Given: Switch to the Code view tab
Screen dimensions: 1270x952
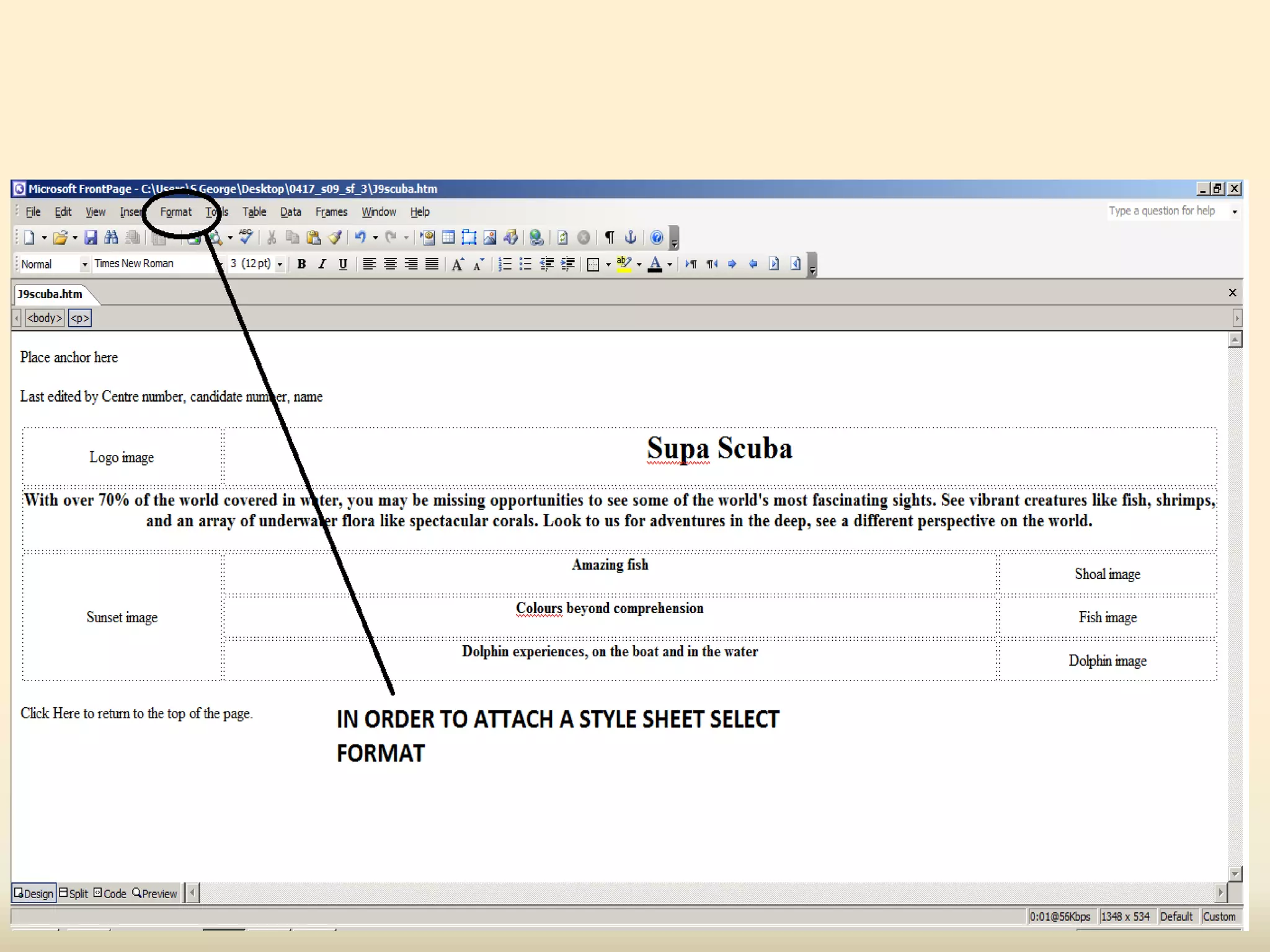Looking at the screenshot, I should pyautogui.click(x=110, y=893).
